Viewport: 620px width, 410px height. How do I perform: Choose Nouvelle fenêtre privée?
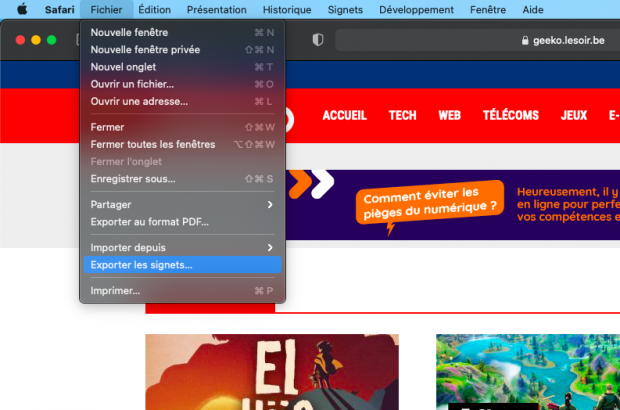pos(182,50)
